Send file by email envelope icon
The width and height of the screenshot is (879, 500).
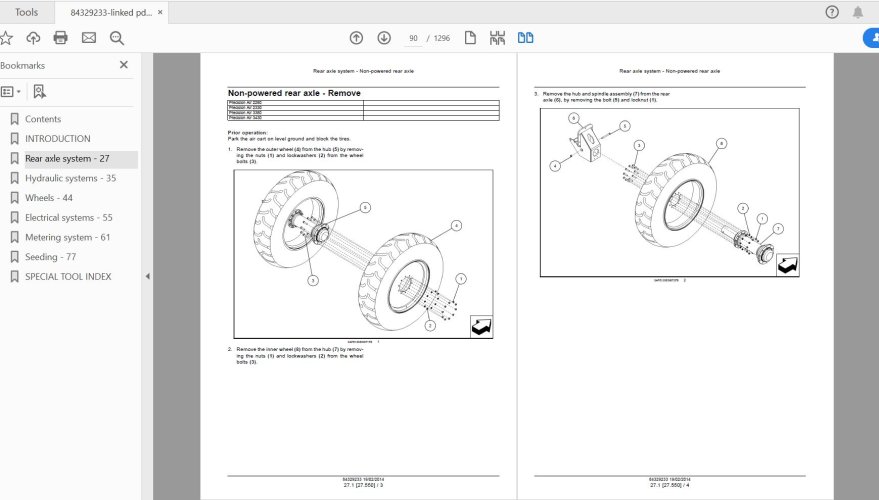89,38
